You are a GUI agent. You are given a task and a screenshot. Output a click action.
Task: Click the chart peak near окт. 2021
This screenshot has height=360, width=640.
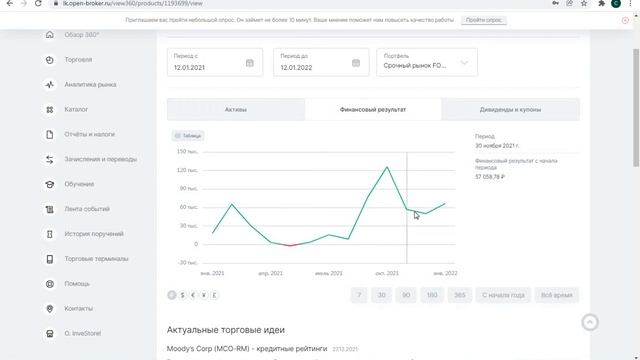tap(387, 167)
